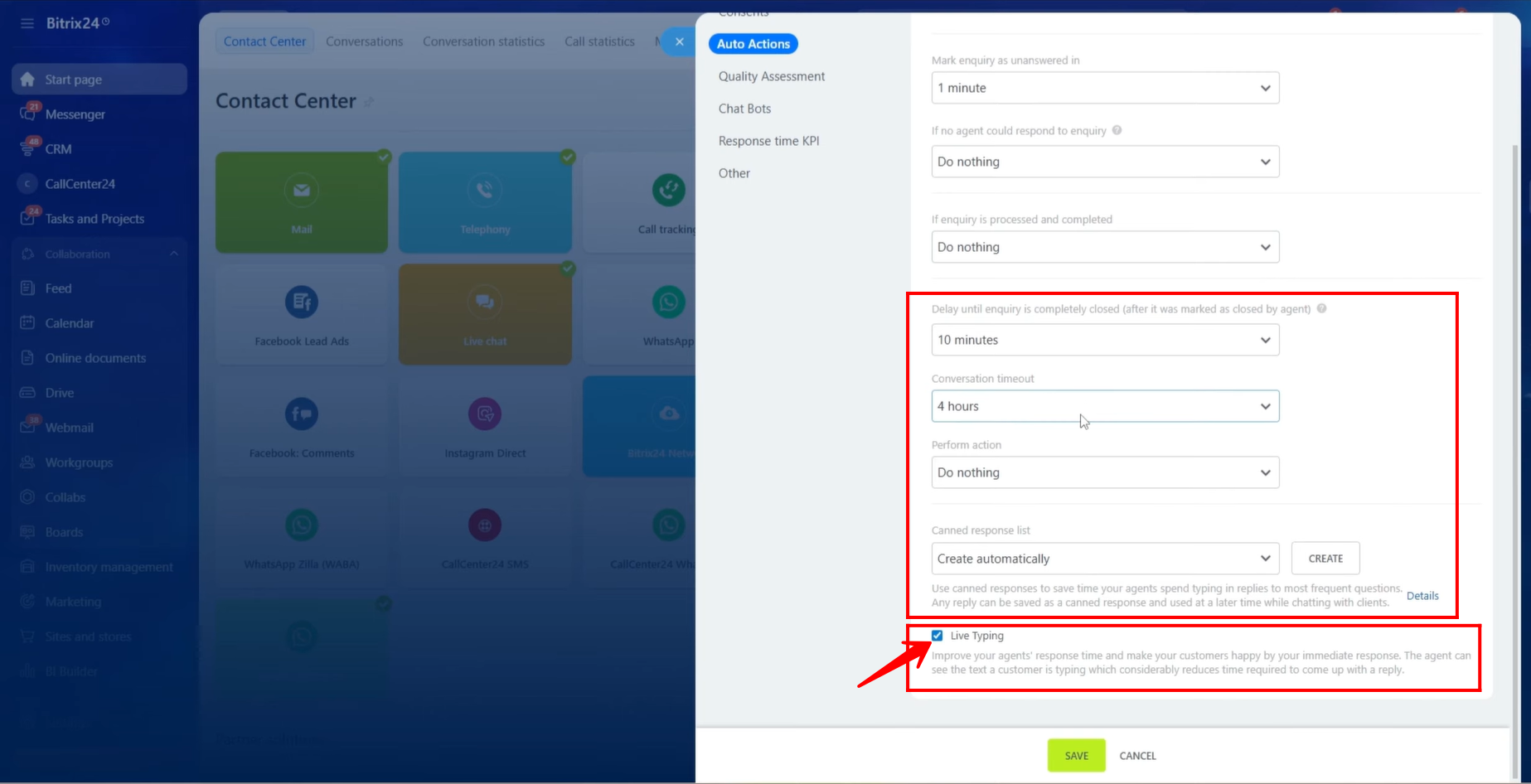The image size is (1531, 784).
Task: Expand the Mark enquiry as unanswered dropdown
Action: coord(1104,88)
